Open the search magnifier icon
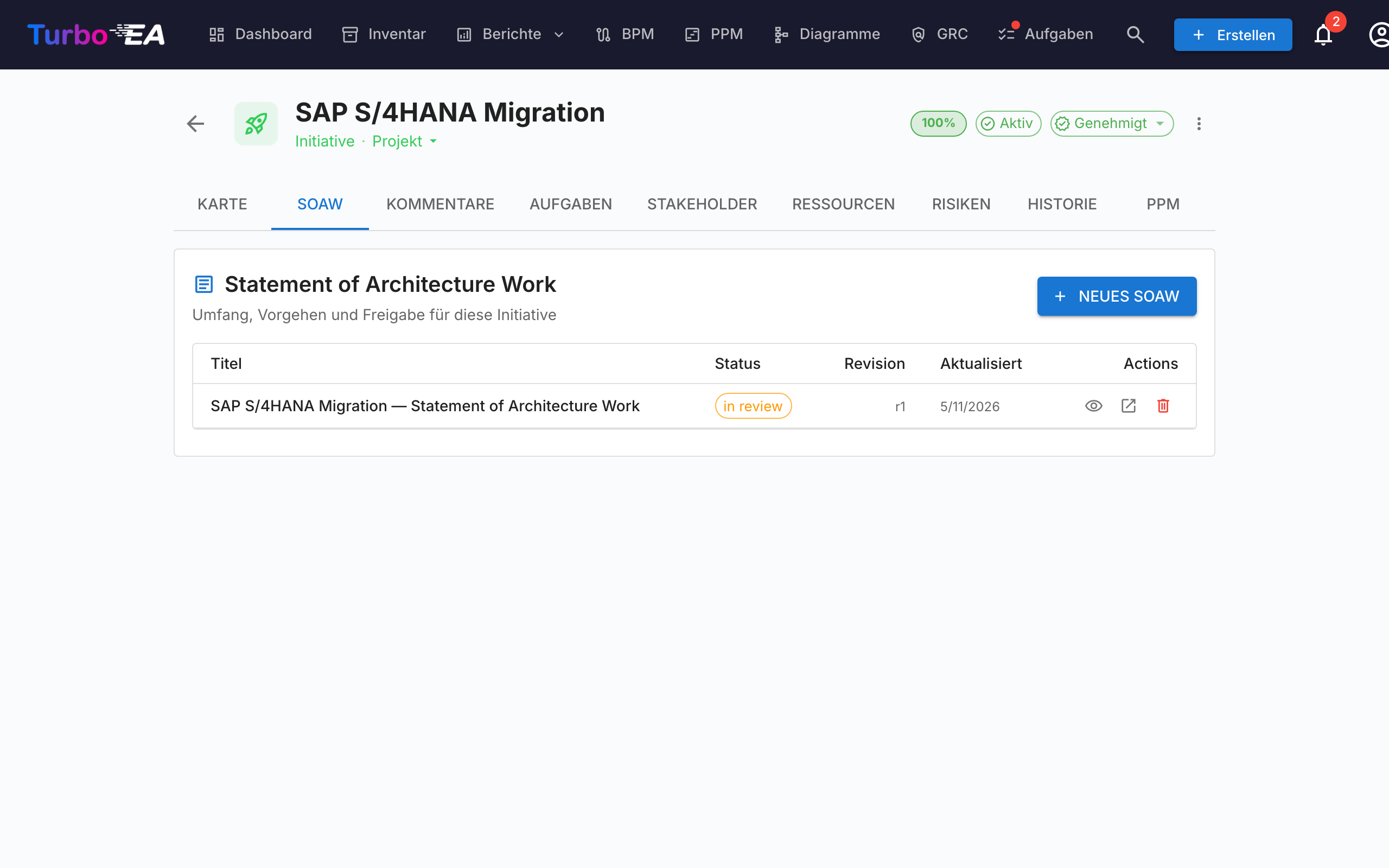Image resolution: width=1389 pixels, height=868 pixels. coord(1135,34)
